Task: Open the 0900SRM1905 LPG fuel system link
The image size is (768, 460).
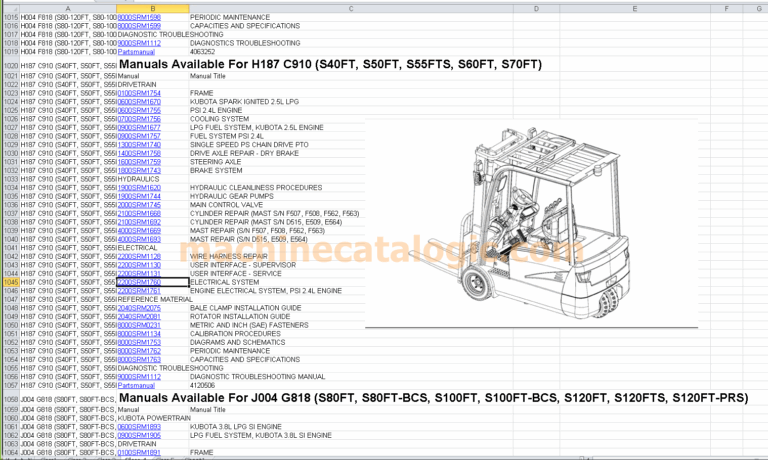Action: (x=139, y=435)
